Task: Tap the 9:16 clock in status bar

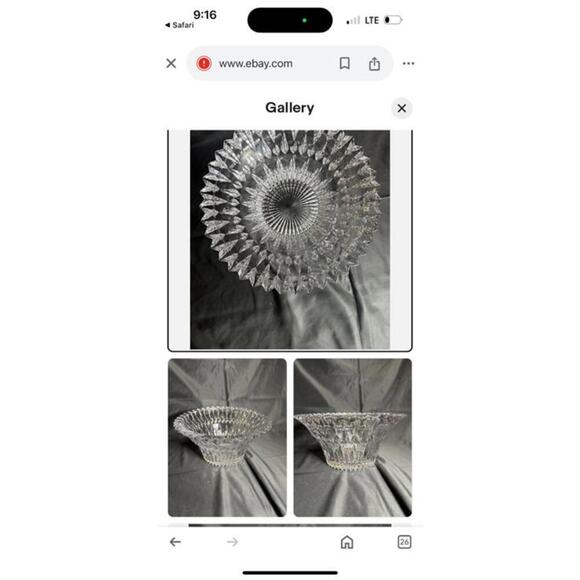Action: coord(205,15)
